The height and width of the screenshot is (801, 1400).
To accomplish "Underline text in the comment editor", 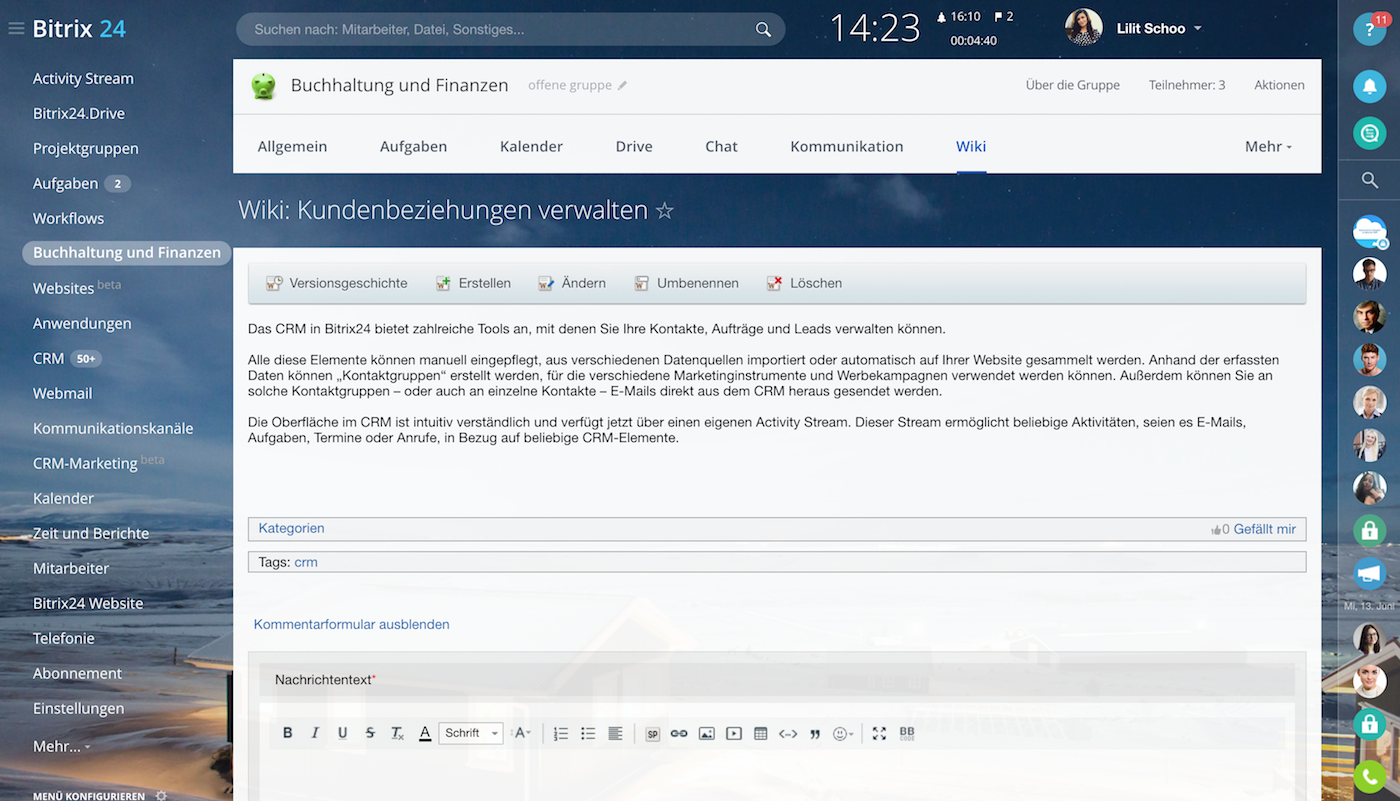I will [x=342, y=733].
